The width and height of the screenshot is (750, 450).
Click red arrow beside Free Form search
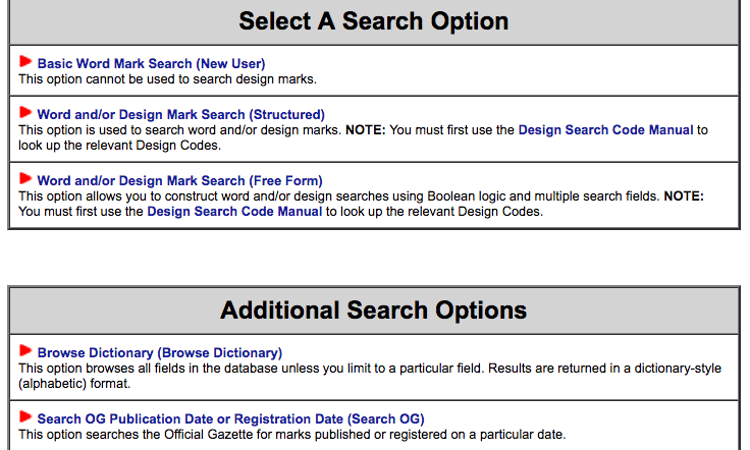pos(26,179)
